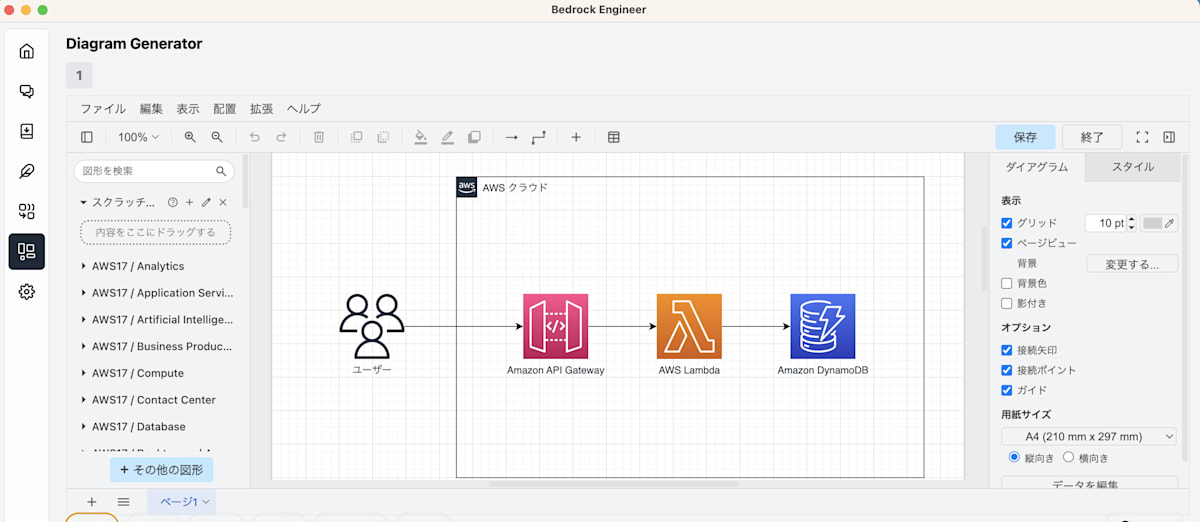The height and width of the screenshot is (522, 1200).
Task: Click the insert table icon
Action: [614, 137]
